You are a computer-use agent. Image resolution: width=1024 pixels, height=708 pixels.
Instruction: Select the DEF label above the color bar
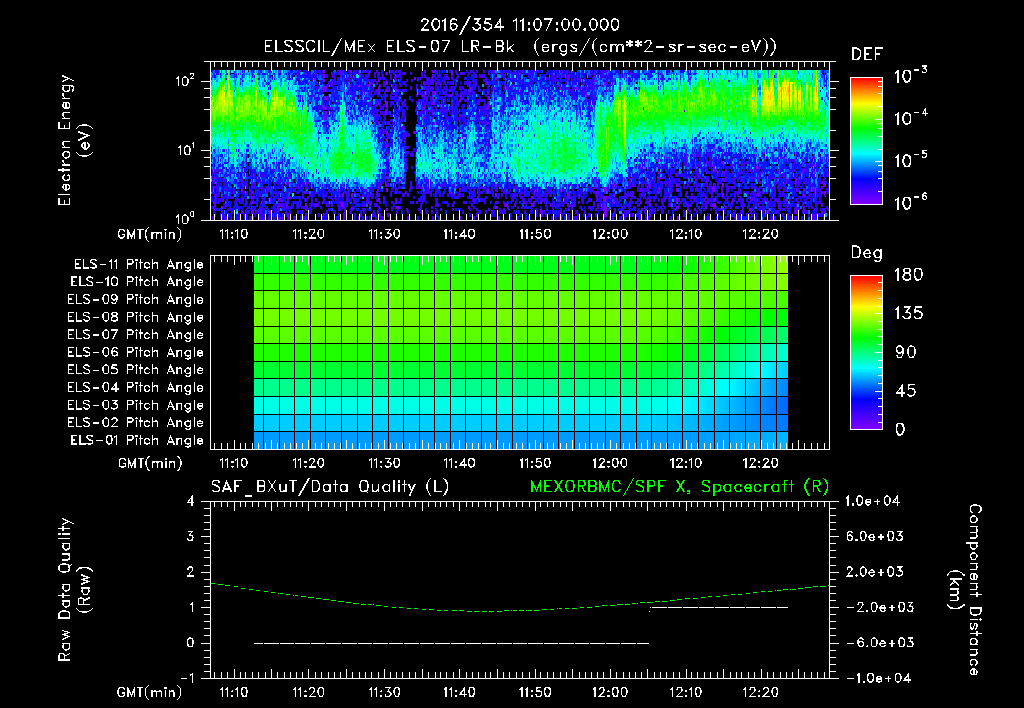[x=867, y=54]
